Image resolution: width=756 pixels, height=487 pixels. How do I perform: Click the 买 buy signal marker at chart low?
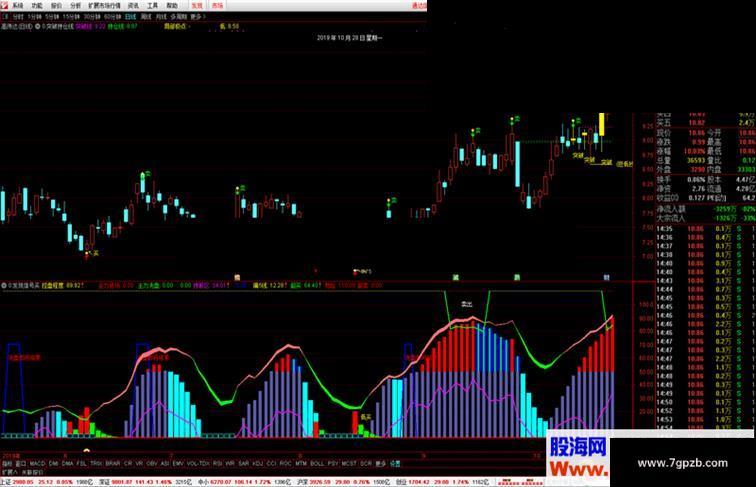point(95,253)
